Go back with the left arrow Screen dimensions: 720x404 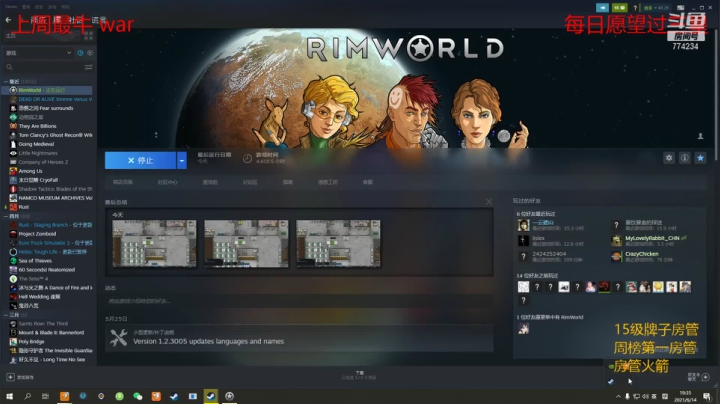coord(8,20)
